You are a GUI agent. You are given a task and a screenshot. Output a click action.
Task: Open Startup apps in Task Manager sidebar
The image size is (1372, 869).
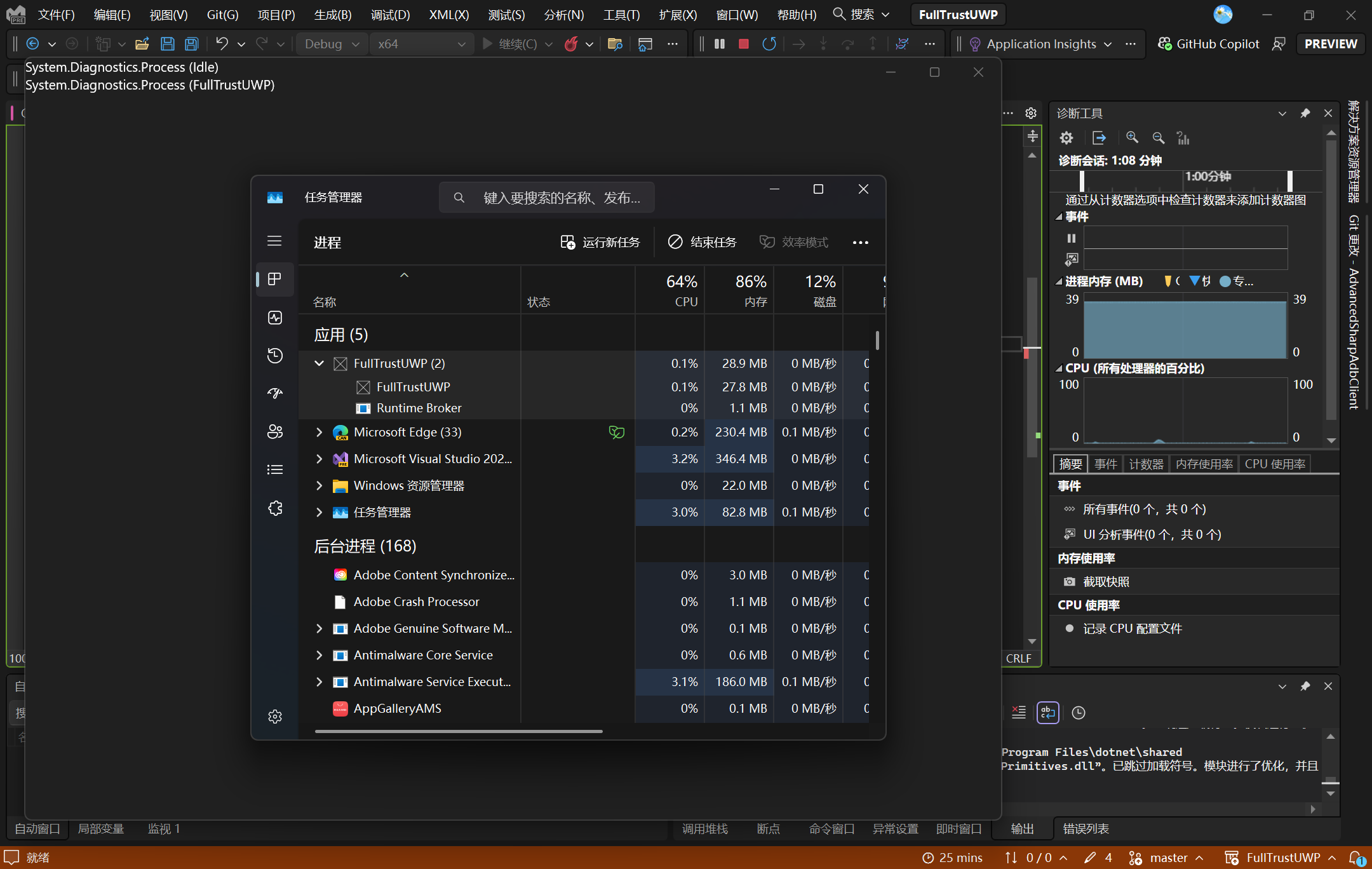pos(275,394)
